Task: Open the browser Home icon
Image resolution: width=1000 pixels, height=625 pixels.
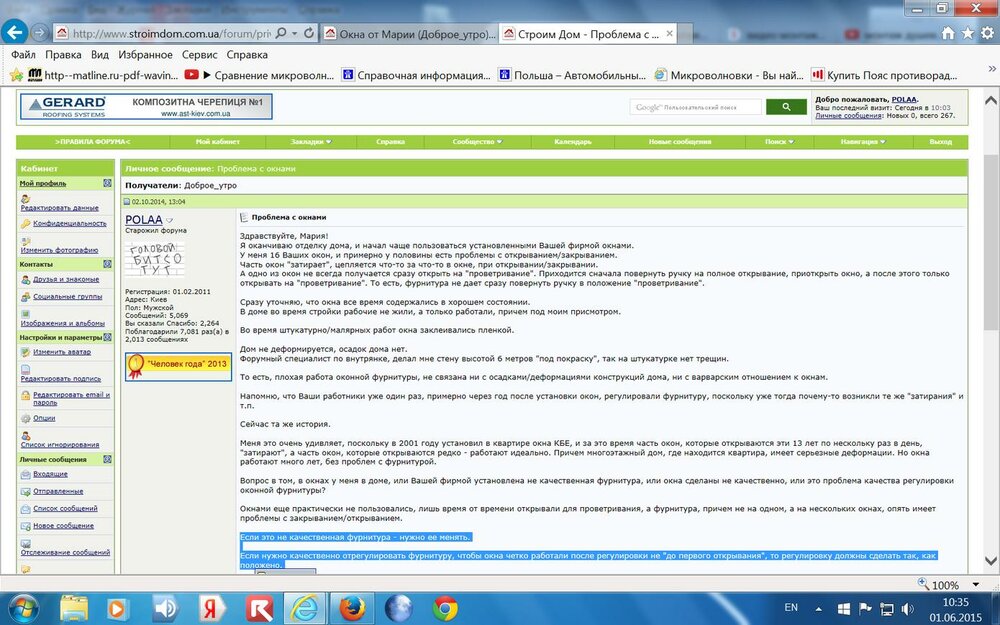Action: [948, 33]
